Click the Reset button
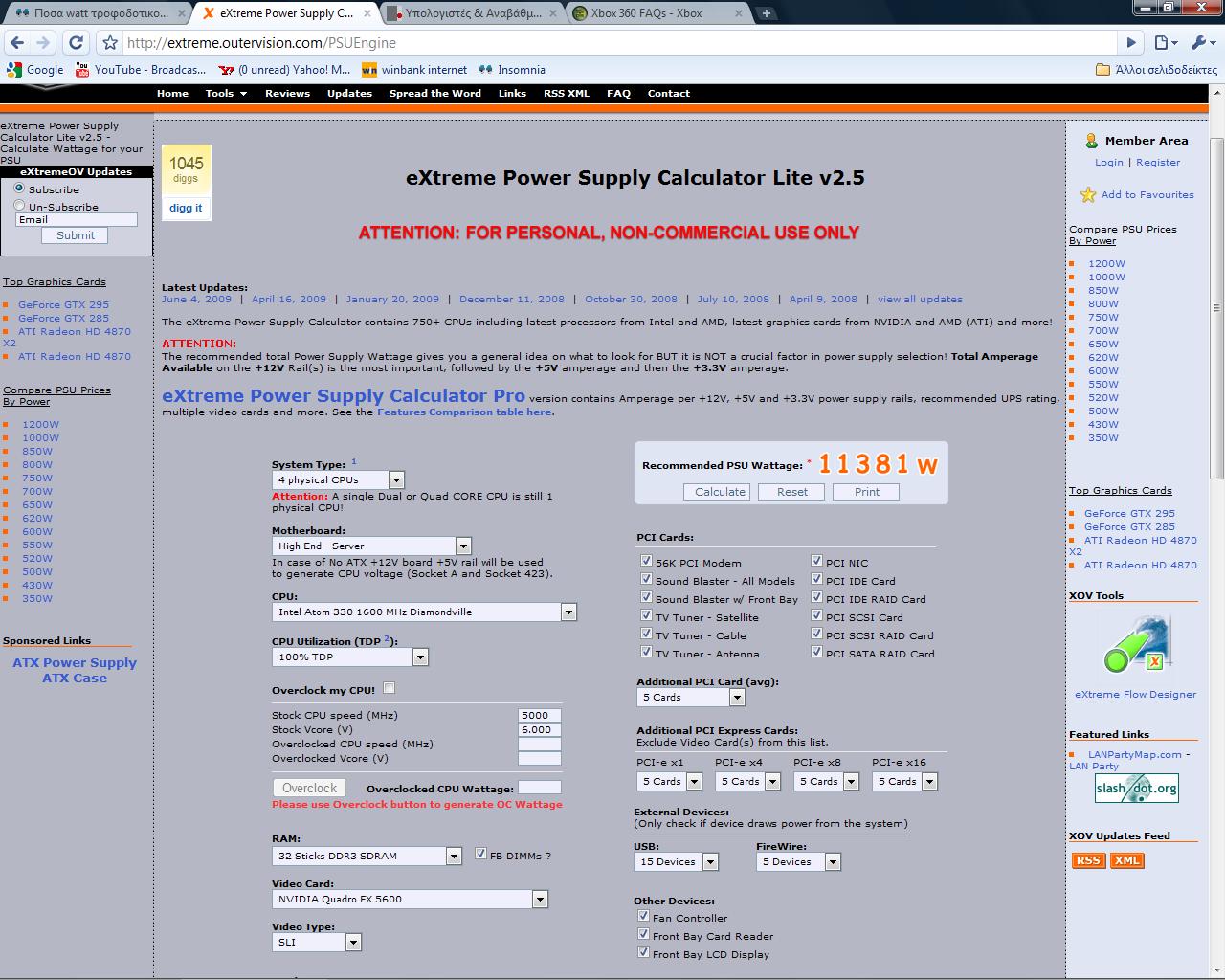The width and height of the screenshot is (1225, 980). click(x=791, y=491)
